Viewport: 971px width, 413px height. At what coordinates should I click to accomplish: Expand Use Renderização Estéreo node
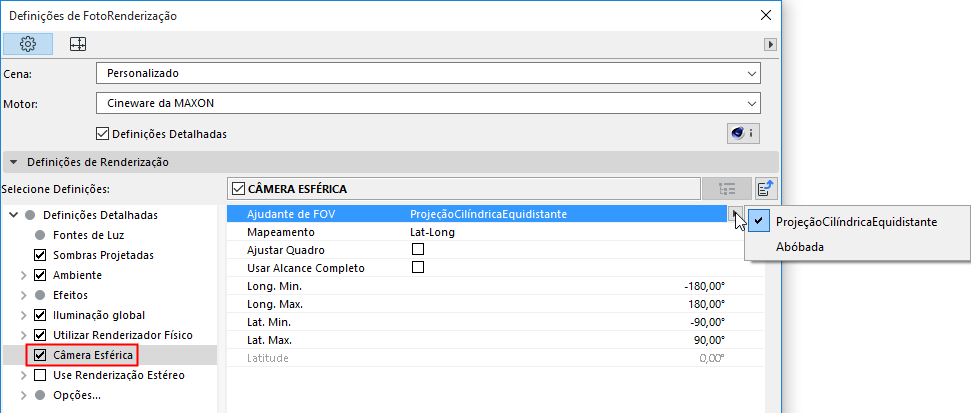click(x=24, y=375)
